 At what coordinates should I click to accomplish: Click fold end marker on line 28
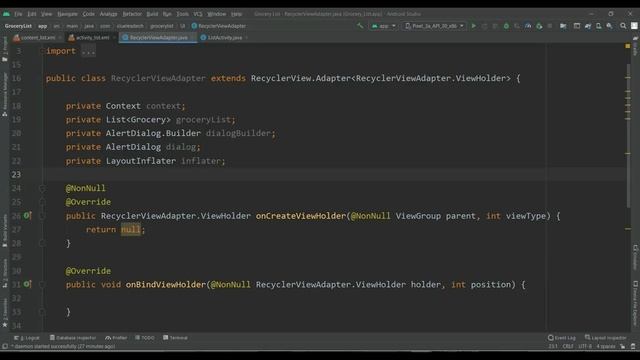tap(42, 243)
